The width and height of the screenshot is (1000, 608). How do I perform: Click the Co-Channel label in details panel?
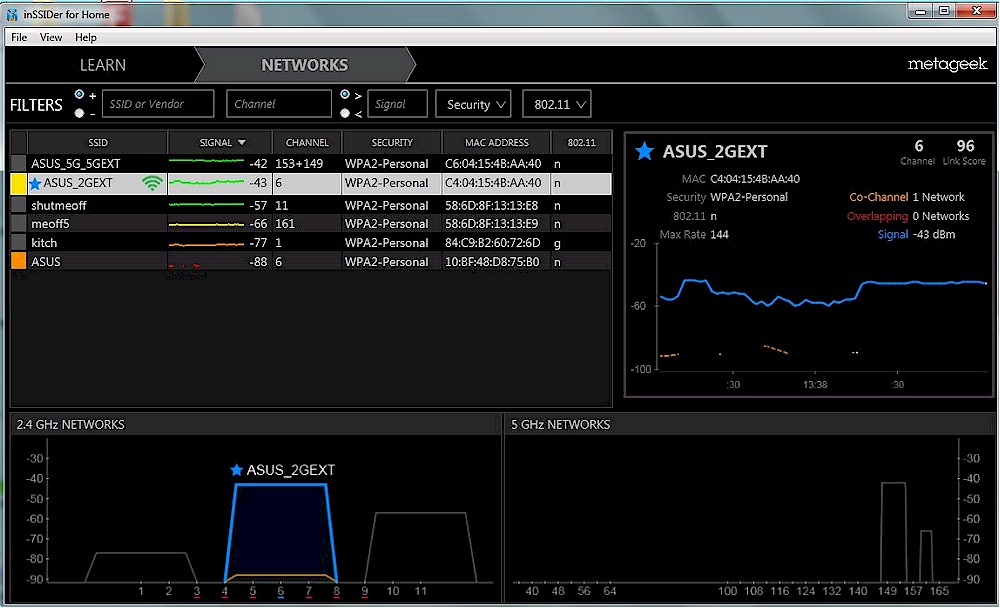pyautogui.click(x=878, y=197)
